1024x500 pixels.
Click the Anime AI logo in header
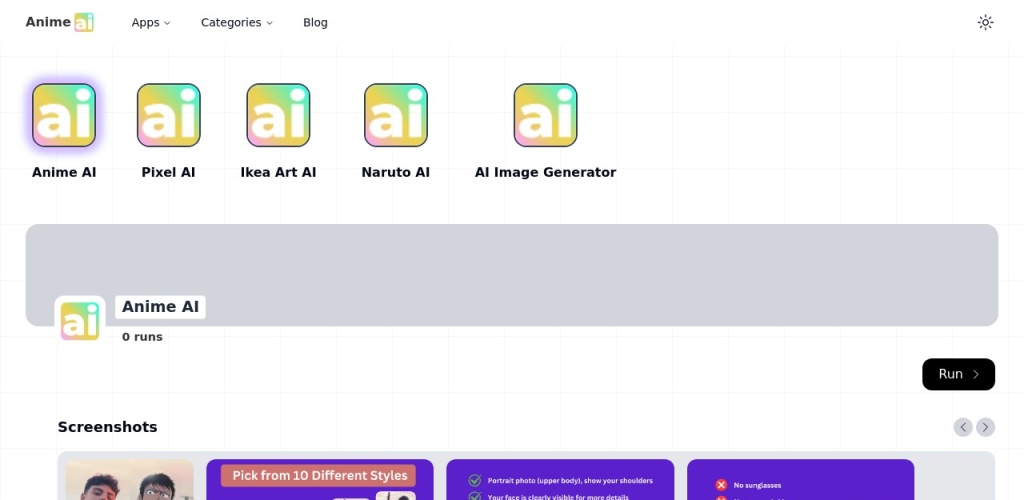click(x=59, y=22)
